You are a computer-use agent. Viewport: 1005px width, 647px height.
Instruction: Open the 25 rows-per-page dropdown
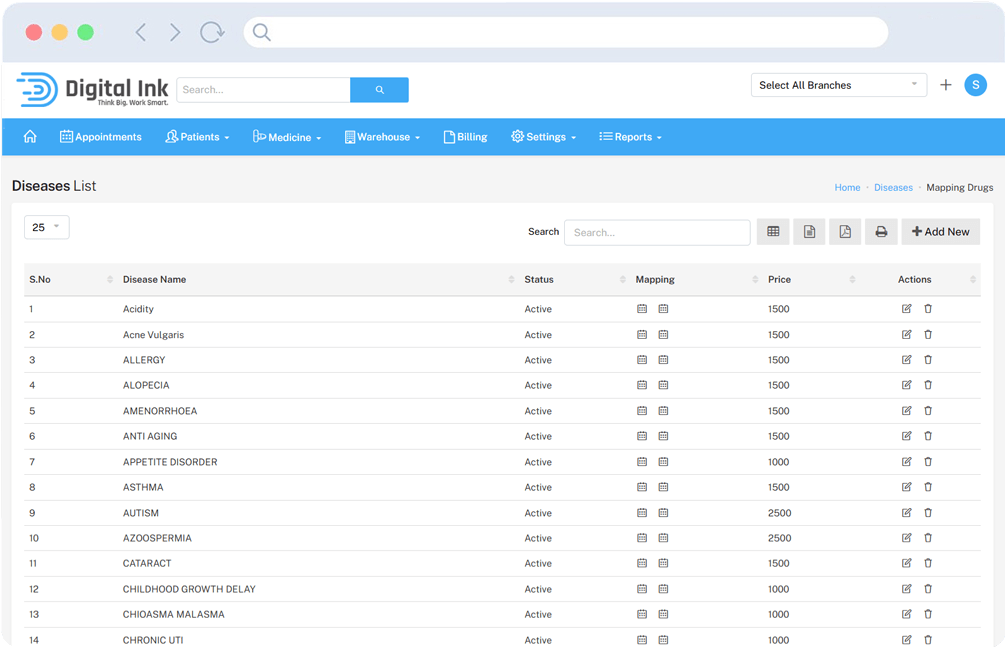[x=46, y=227]
